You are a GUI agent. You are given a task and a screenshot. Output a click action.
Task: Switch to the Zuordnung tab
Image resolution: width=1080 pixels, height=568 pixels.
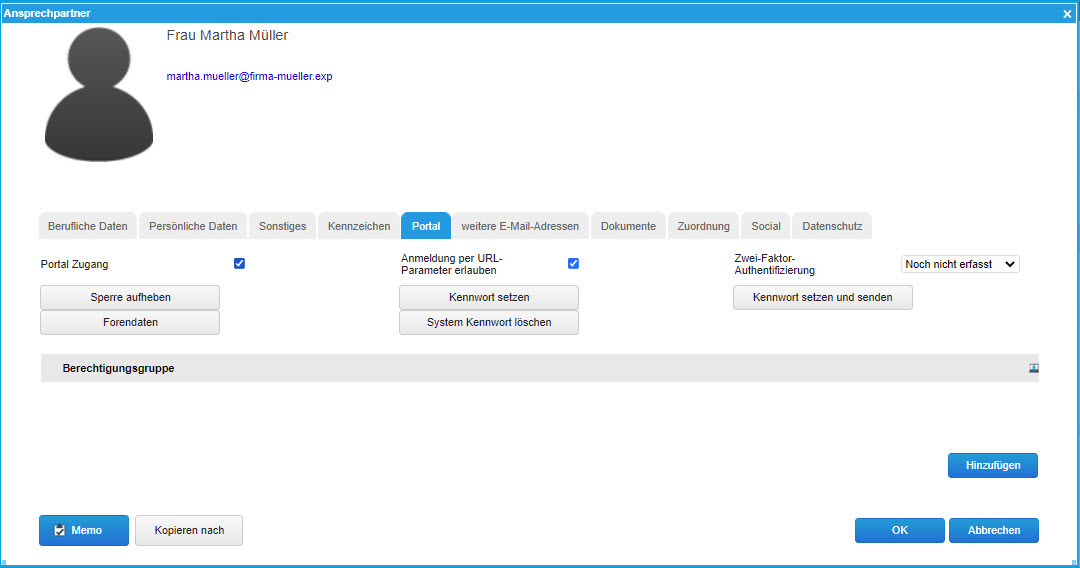pos(703,226)
